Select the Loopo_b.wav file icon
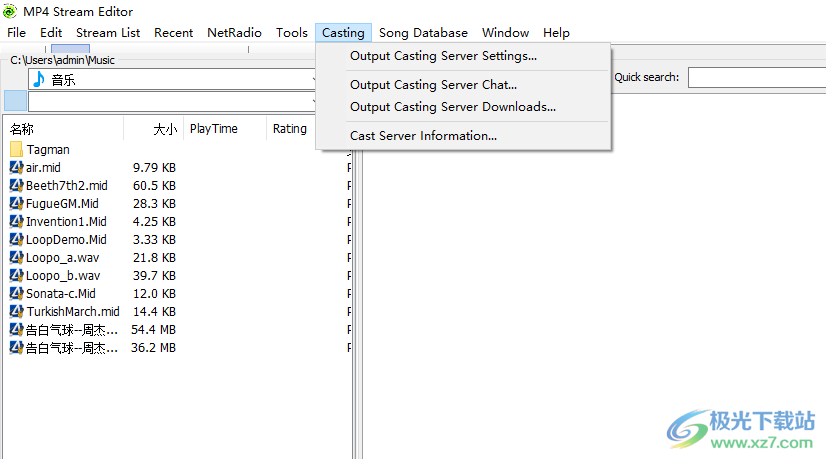The width and height of the screenshot is (826, 459). click(x=16, y=276)
